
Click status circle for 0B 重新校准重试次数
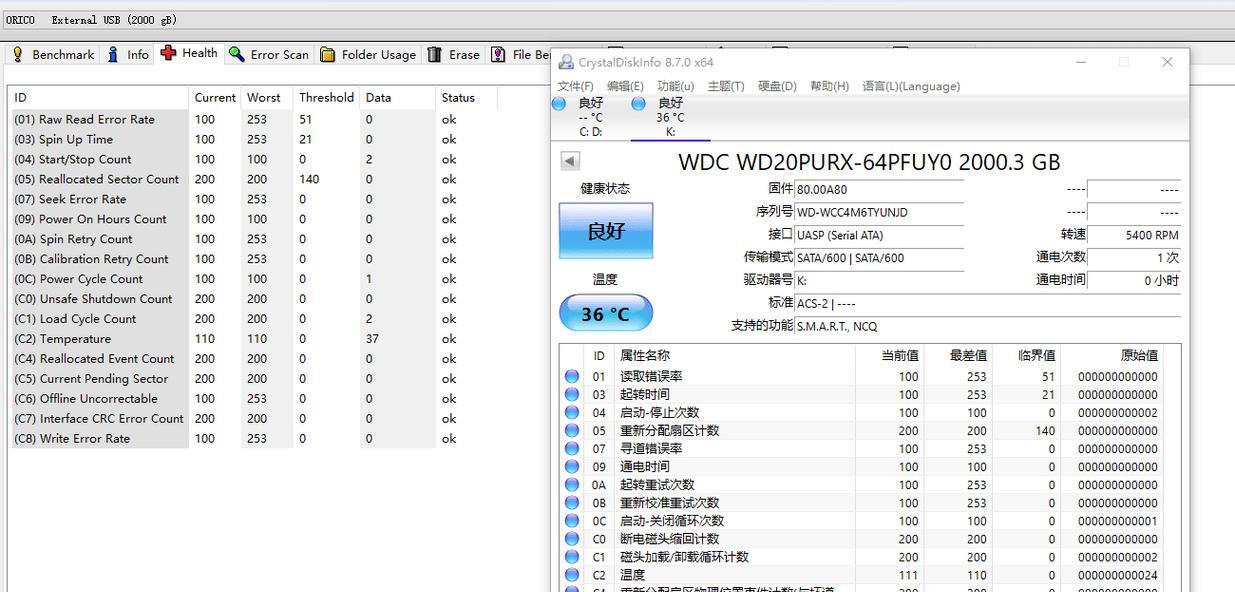(x=572, y=502)
